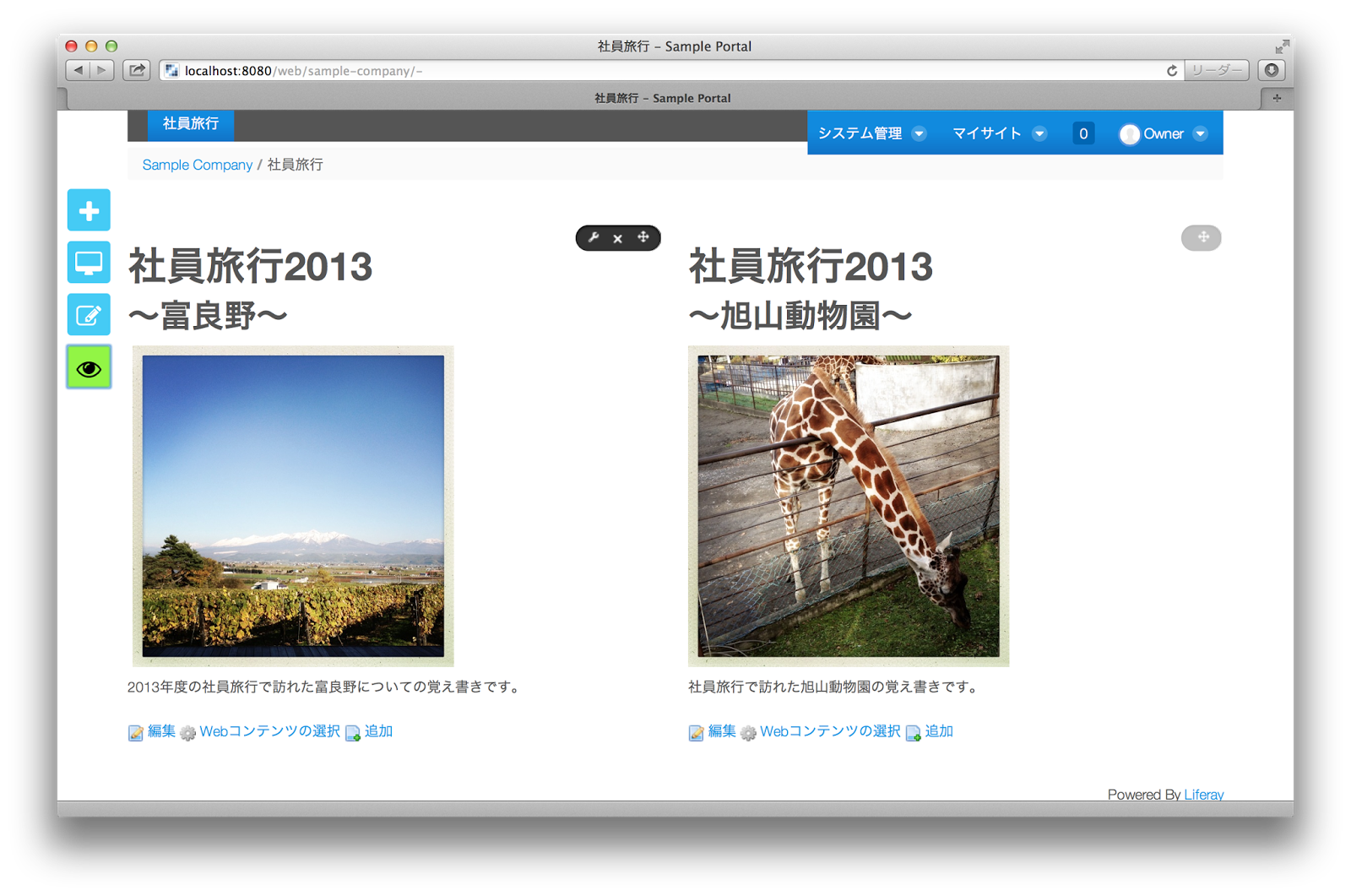Reload the page with the refresh icon

coord(1172,71)
